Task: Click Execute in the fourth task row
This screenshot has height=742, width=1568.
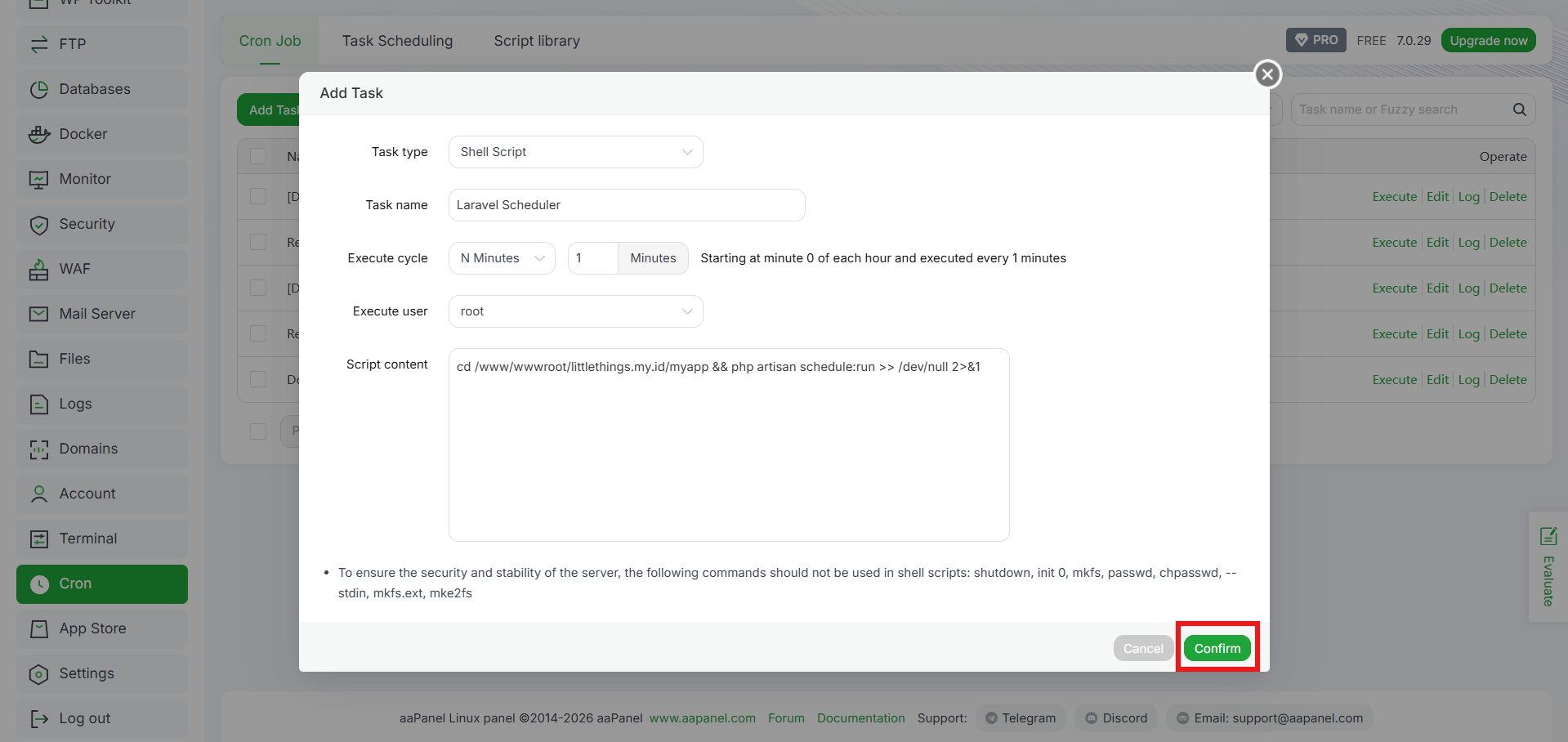Action: tap(1395, 334)
